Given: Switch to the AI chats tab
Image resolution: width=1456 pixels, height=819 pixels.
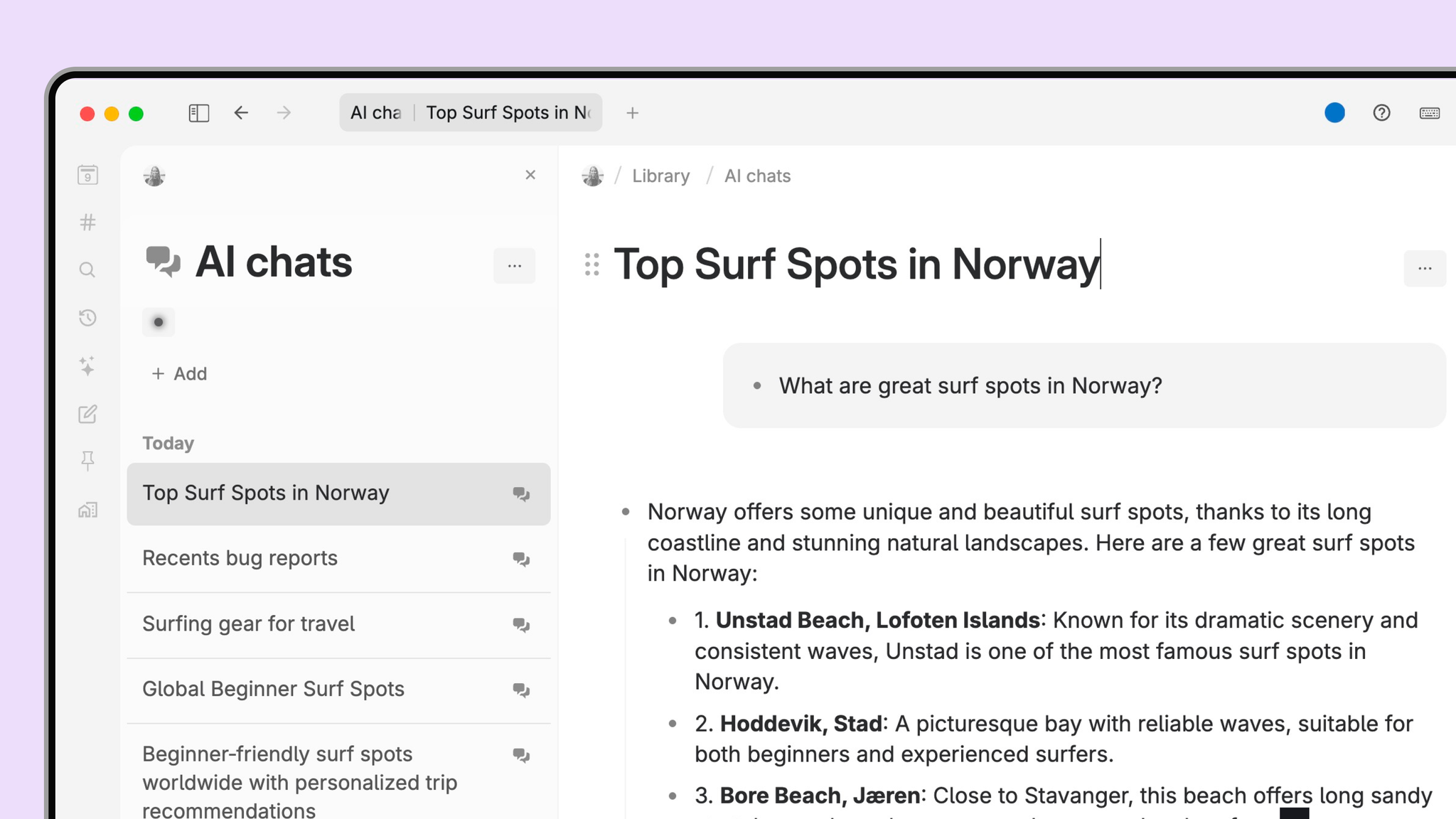Looking at the screenshot, I should 376,113.
